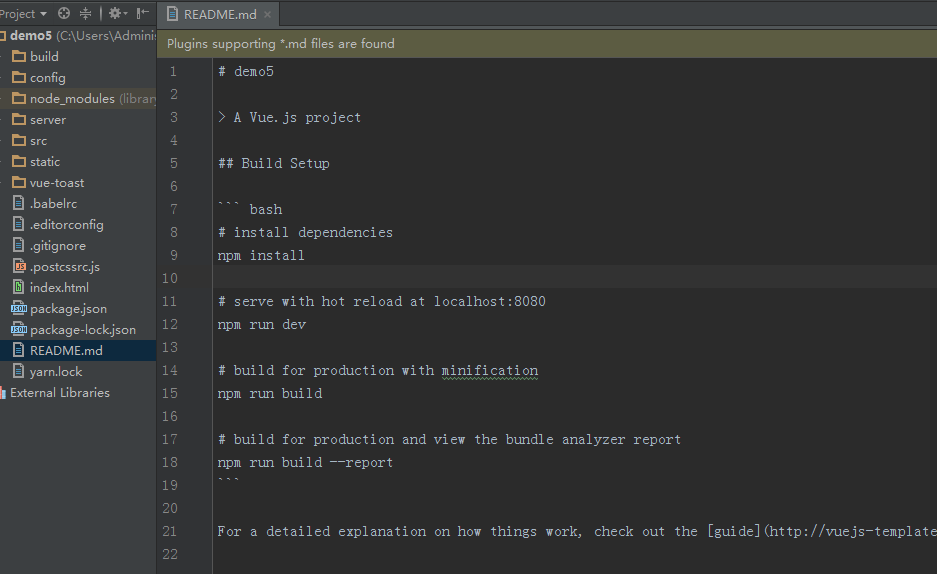Viewport: 937px width, 574px height.
Task: Click the vue-toast folder icon
Action: 19,182
